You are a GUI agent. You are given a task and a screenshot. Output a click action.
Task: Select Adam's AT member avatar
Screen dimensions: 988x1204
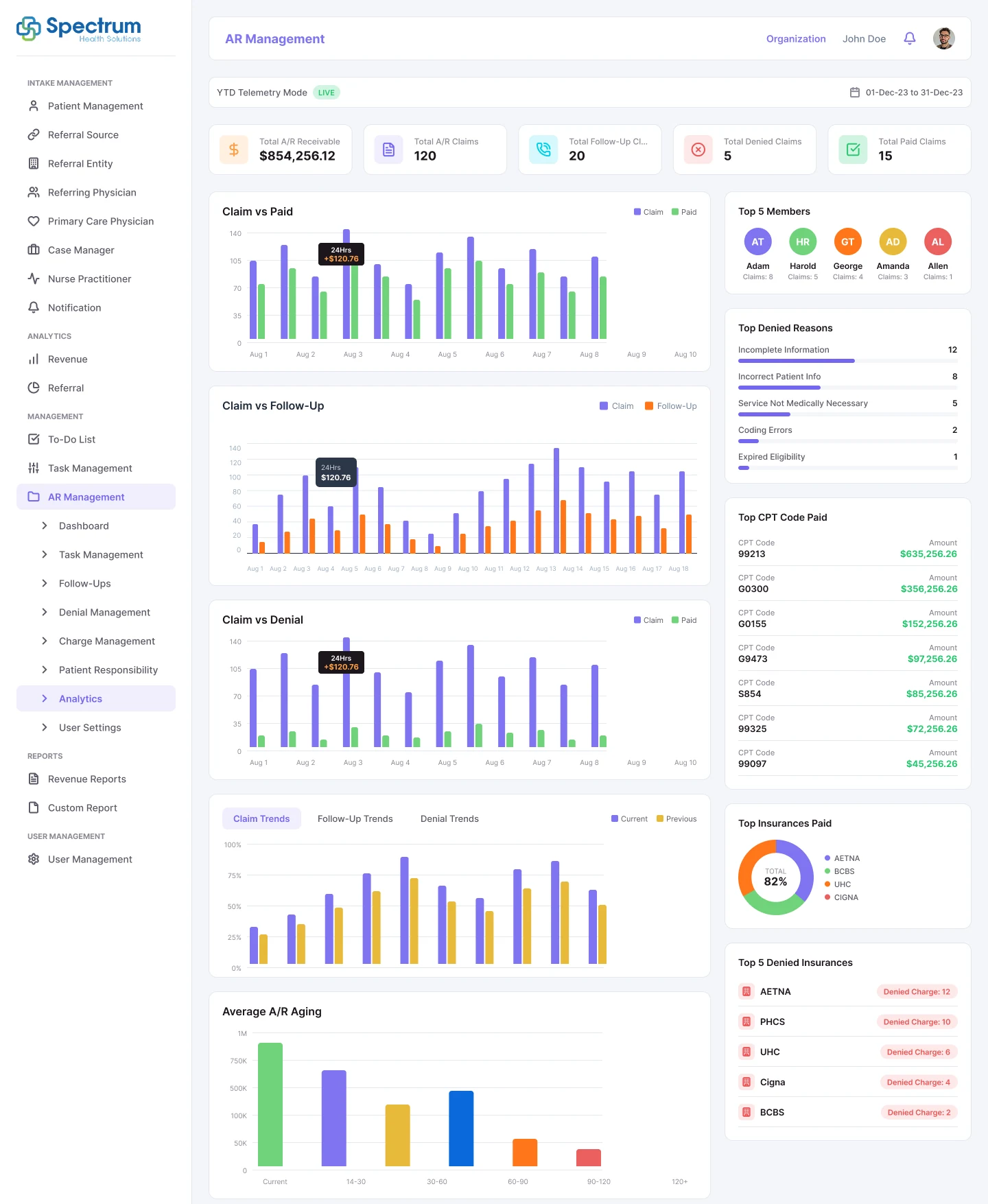pyautogui.click(x=757, y=241)
